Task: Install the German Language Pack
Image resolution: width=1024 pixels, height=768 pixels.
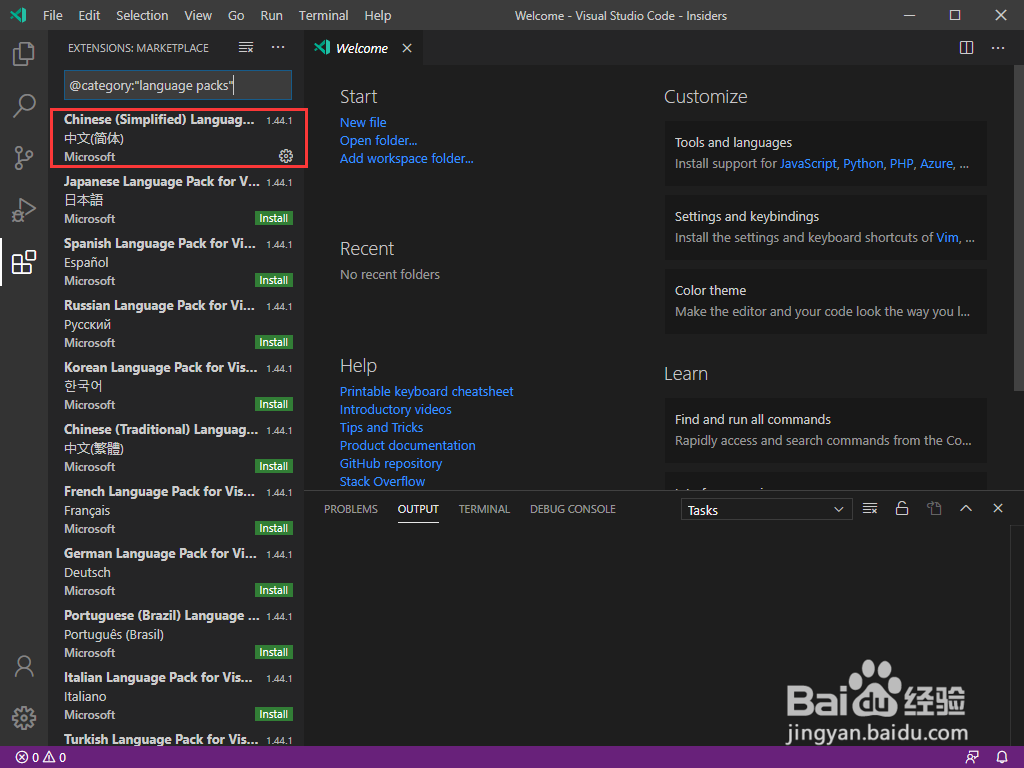Action: tap(274, 590)
